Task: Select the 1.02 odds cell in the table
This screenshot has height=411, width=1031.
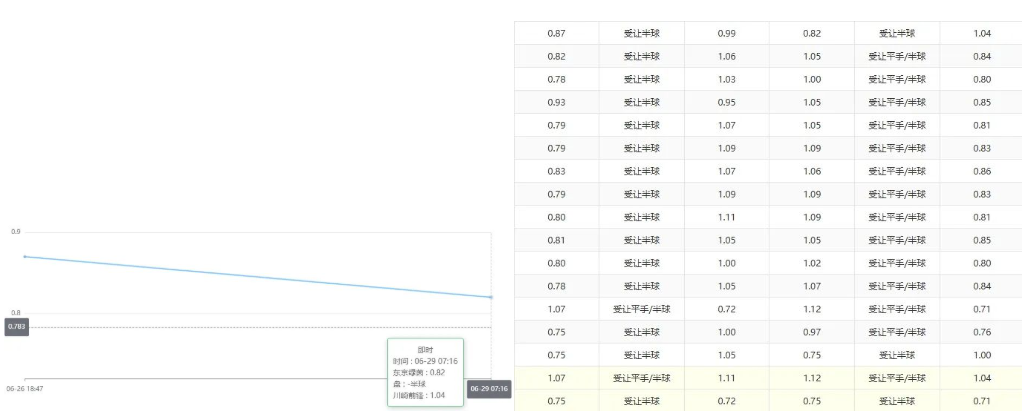Action: coord(812,263)
